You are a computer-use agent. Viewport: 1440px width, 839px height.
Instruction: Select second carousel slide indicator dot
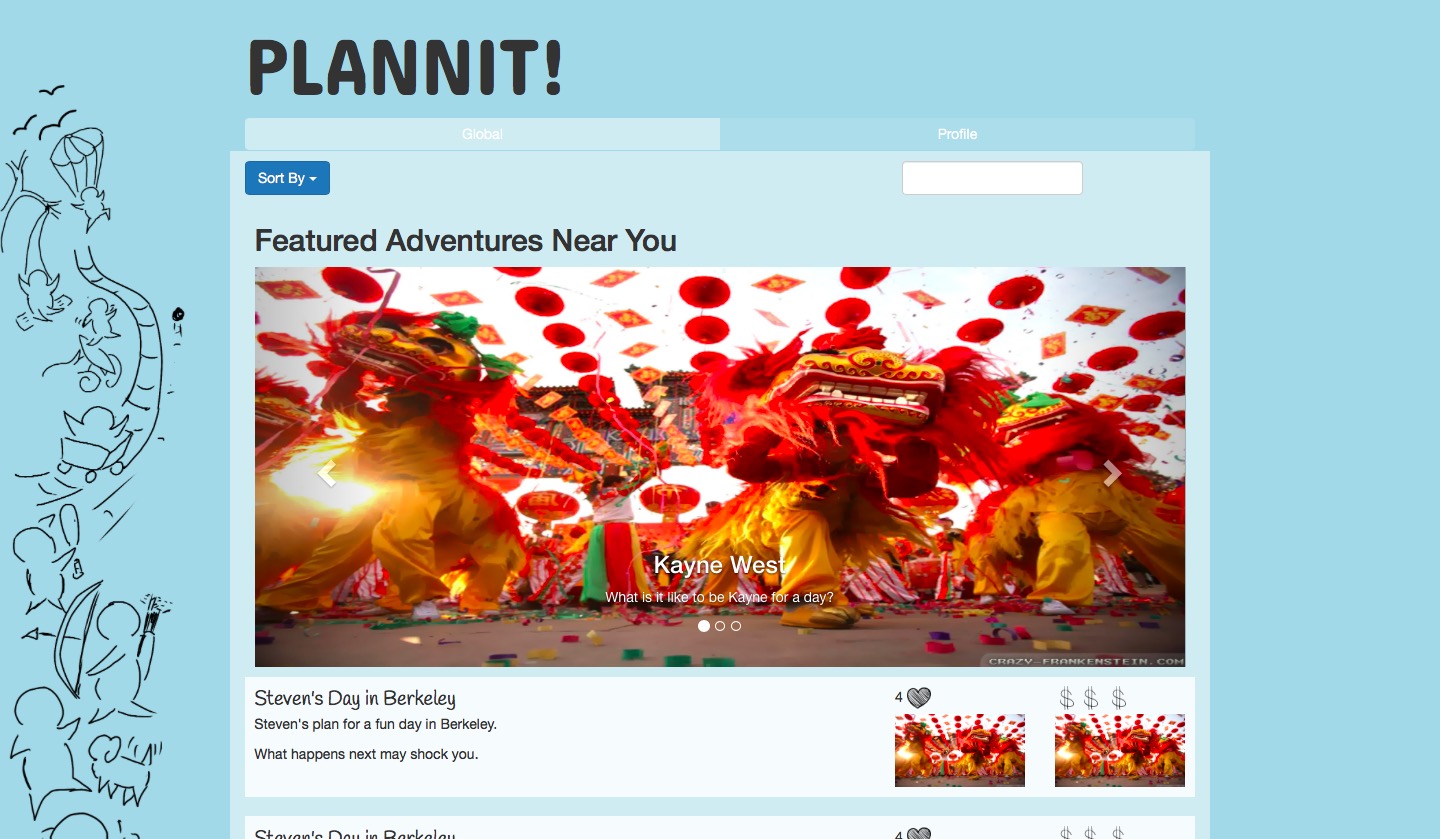[720, 626]
